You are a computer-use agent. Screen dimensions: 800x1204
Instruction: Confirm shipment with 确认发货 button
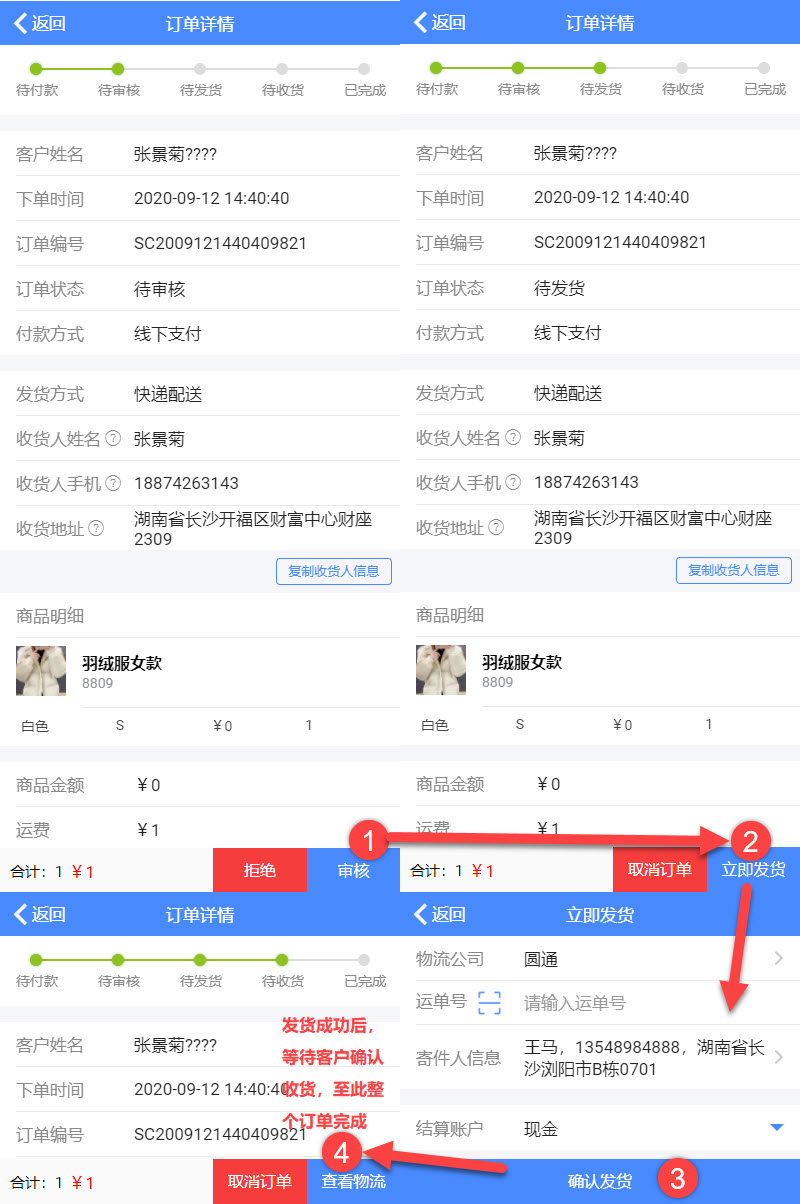(600, 1181)
